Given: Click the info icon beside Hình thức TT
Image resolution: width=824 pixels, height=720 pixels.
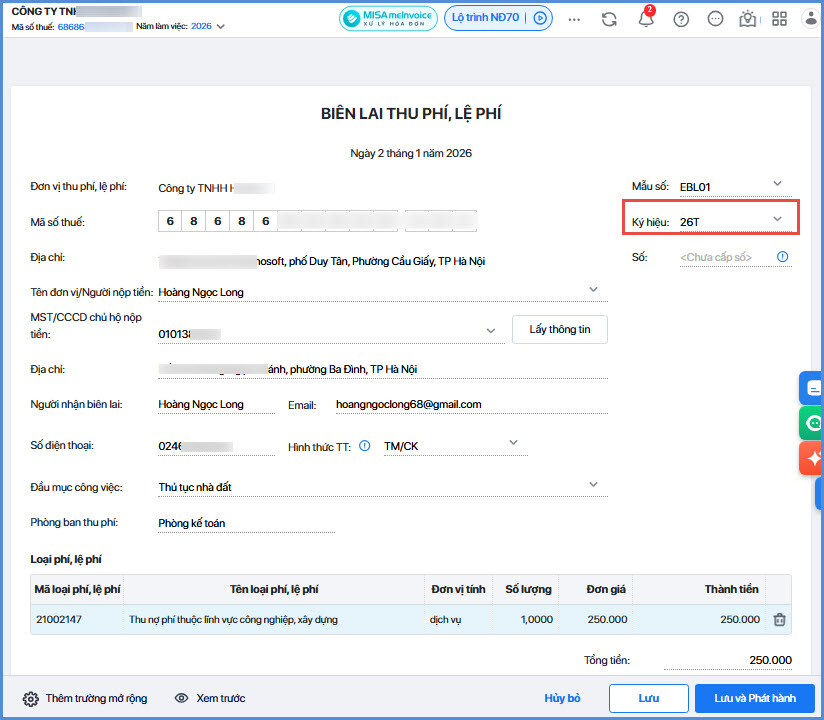Looking at the screenshot, I should (364, 446).
